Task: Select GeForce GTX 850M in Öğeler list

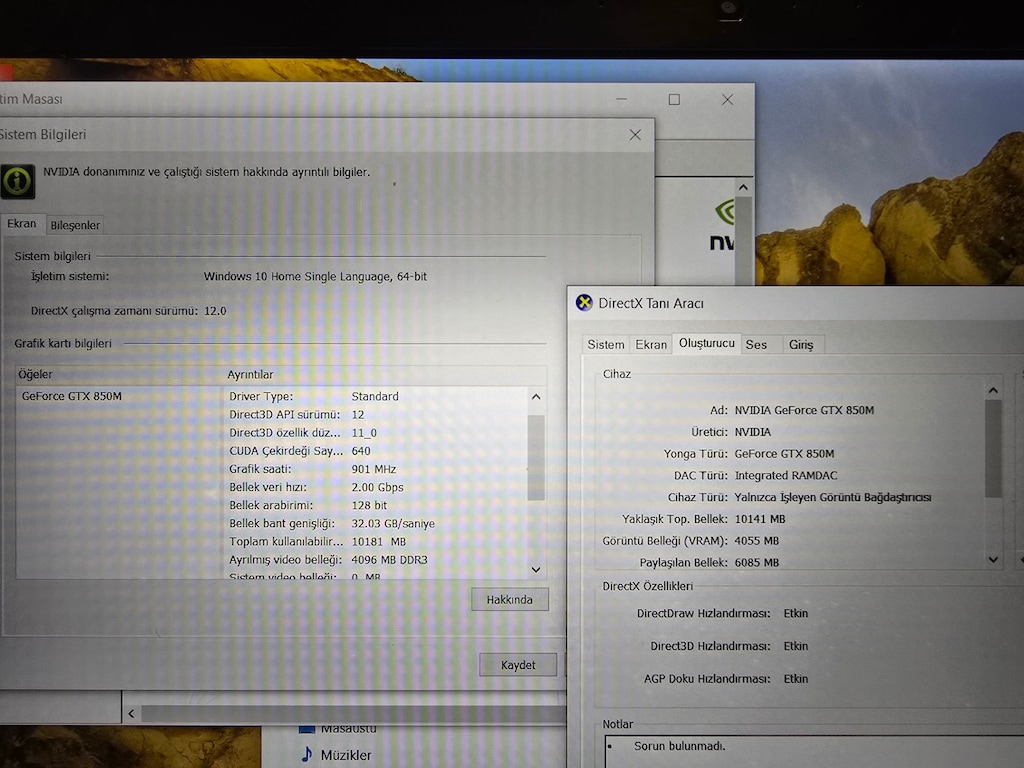Action: (72, 396)
